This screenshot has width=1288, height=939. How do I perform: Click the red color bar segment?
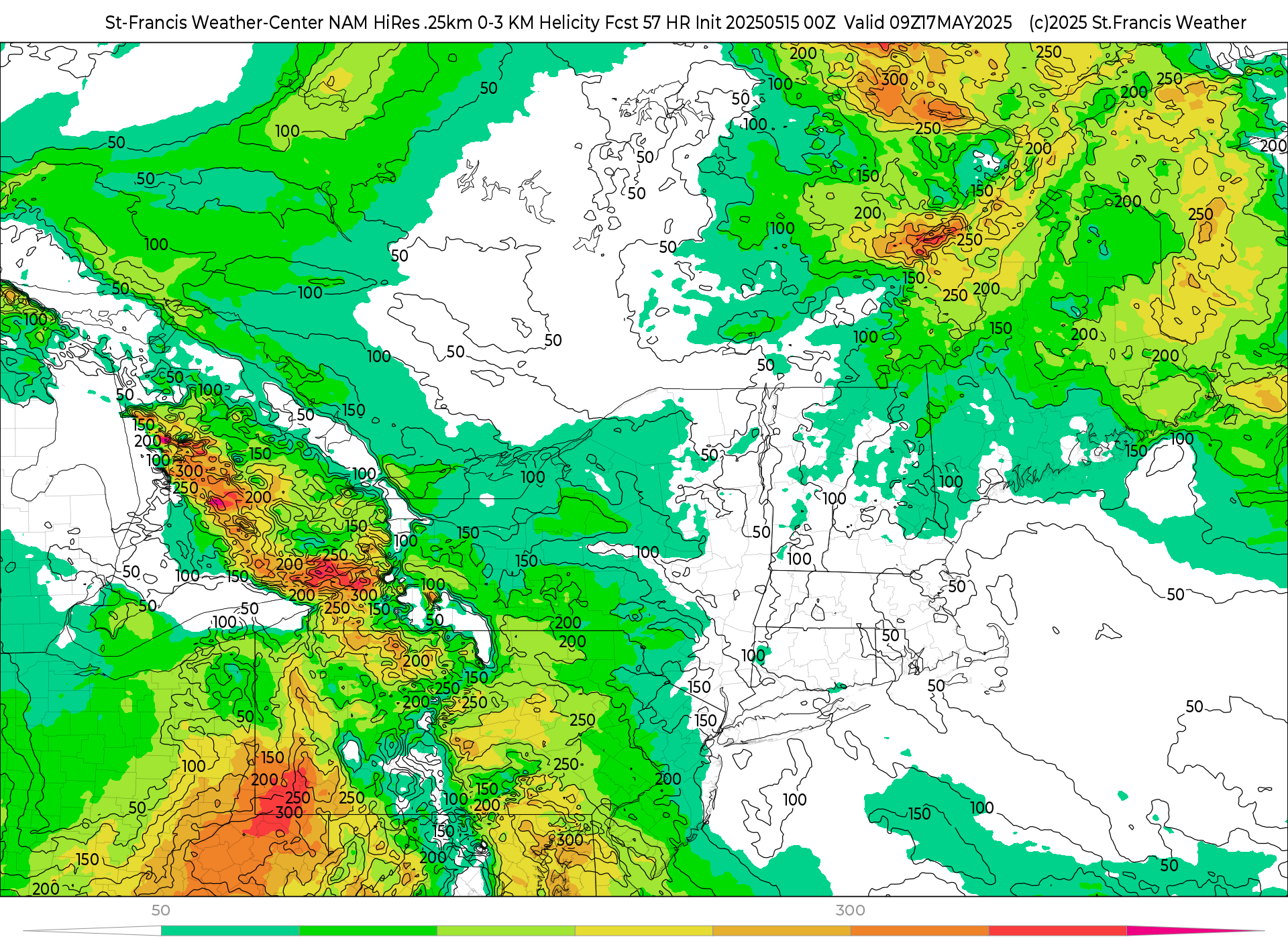click(x=1058, y=931)
